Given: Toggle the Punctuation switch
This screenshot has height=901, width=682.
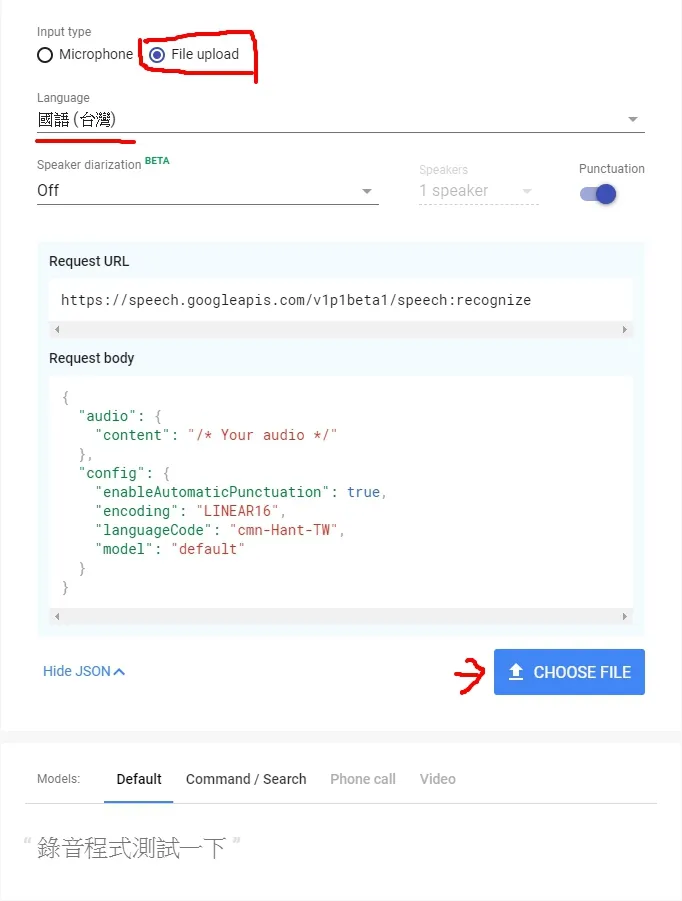Looking at the screenshot, I should (598, 194).
